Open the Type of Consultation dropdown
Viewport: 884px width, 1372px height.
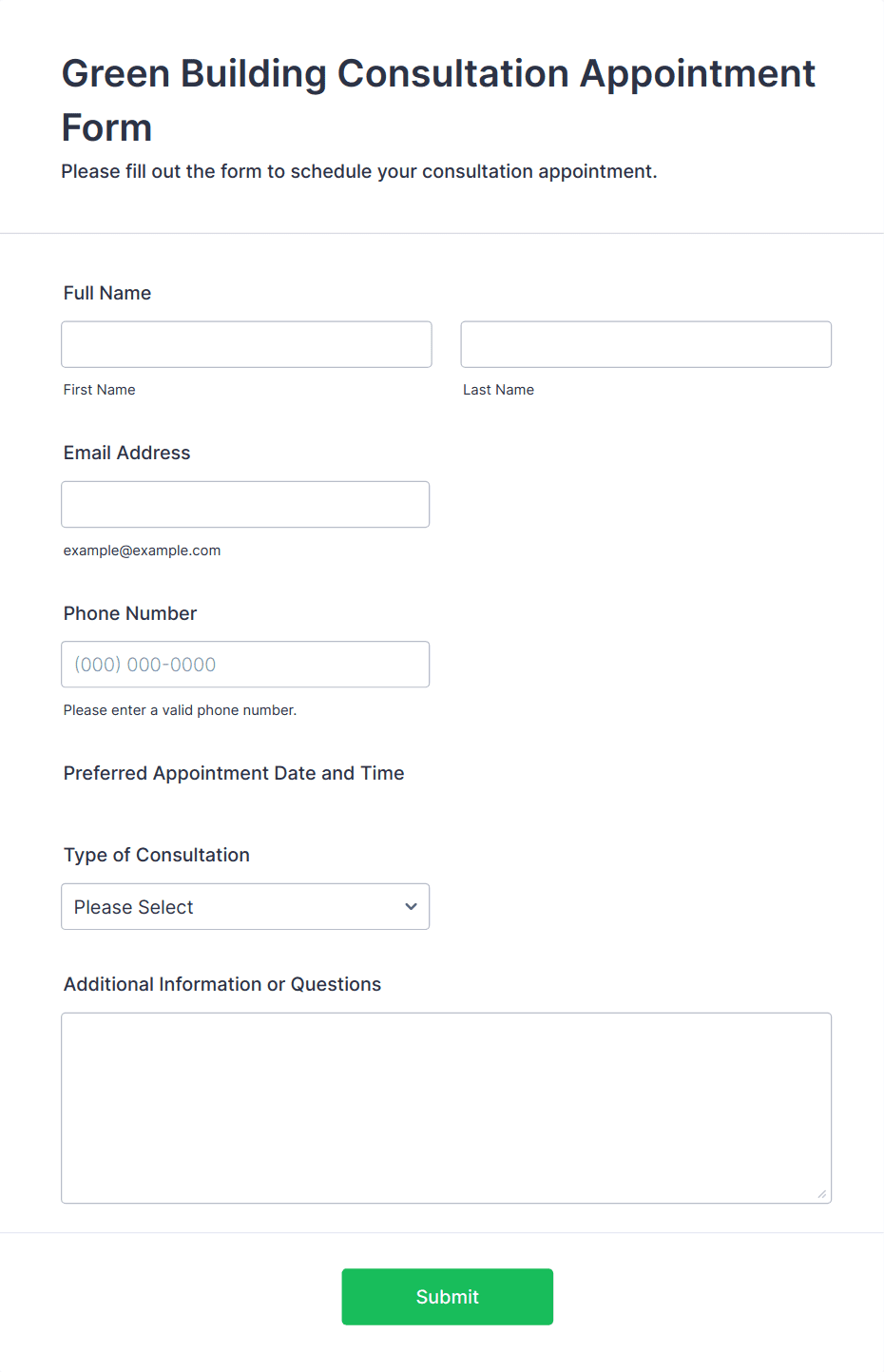245,907
